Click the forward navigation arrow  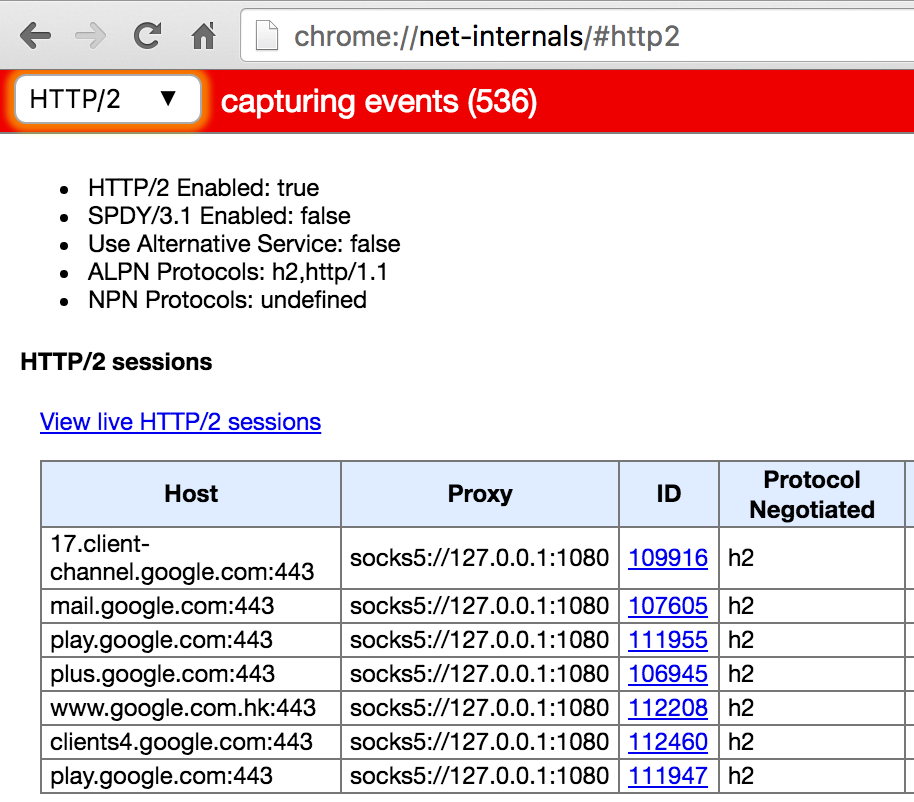(x=90, y=36)
